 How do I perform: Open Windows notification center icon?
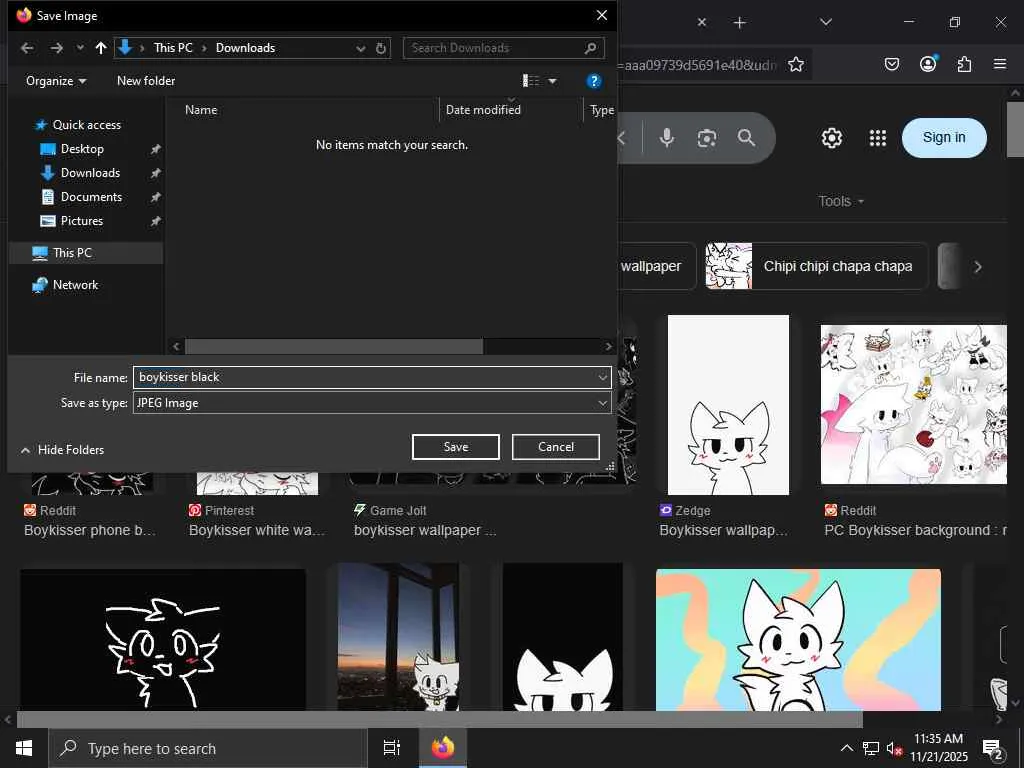[x=992, y=748]
